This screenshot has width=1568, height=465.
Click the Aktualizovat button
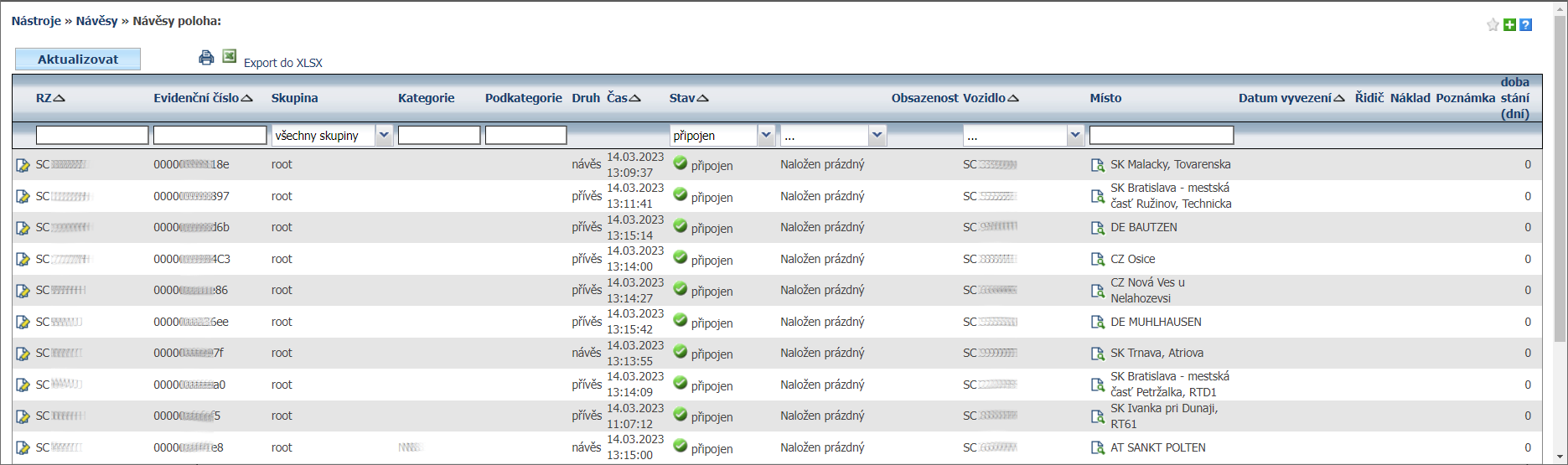pos(78,59)
